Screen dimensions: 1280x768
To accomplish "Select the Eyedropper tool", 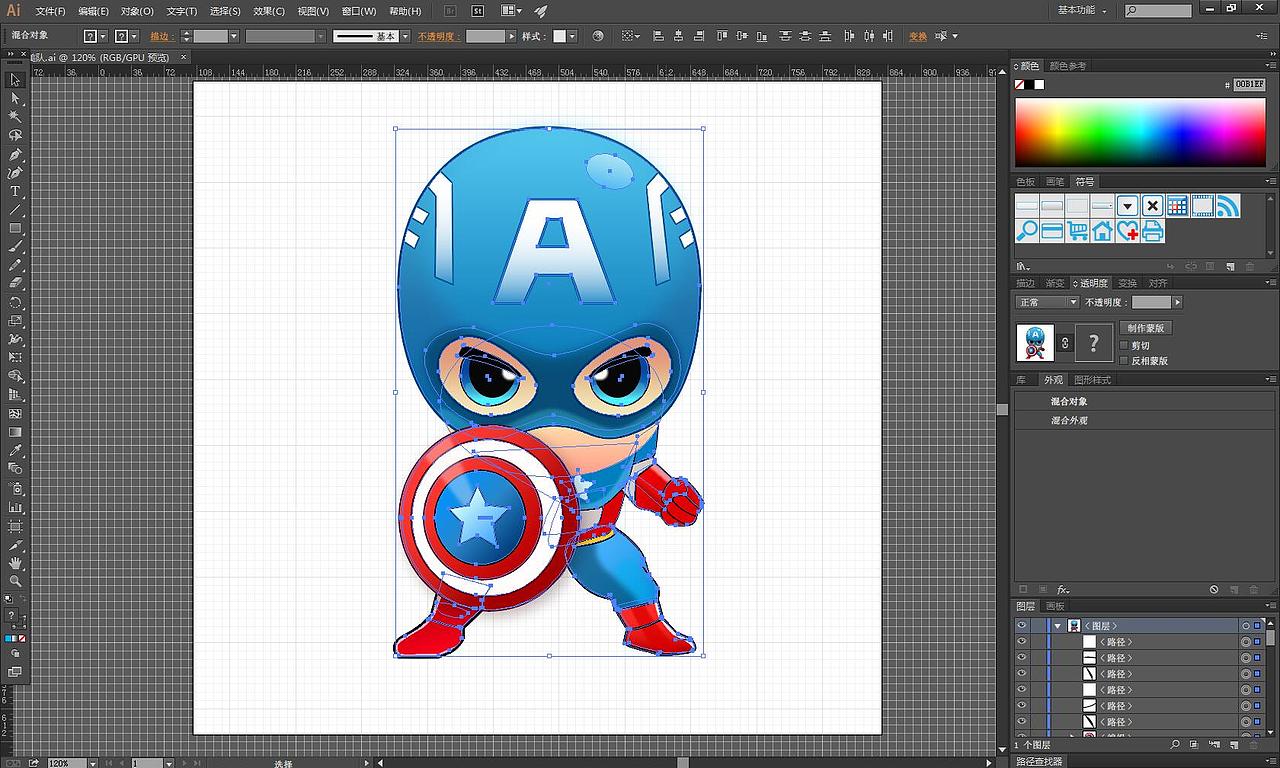I will point(15,451).
